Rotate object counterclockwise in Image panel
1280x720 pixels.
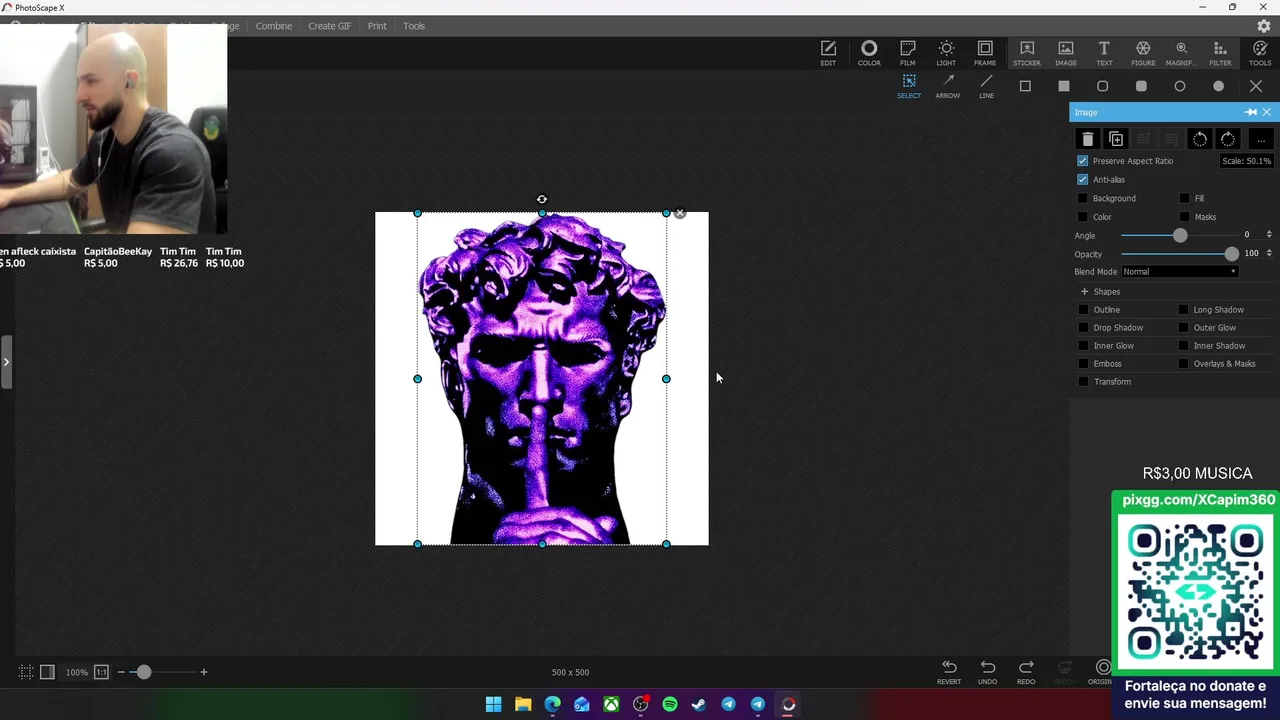1200,139
